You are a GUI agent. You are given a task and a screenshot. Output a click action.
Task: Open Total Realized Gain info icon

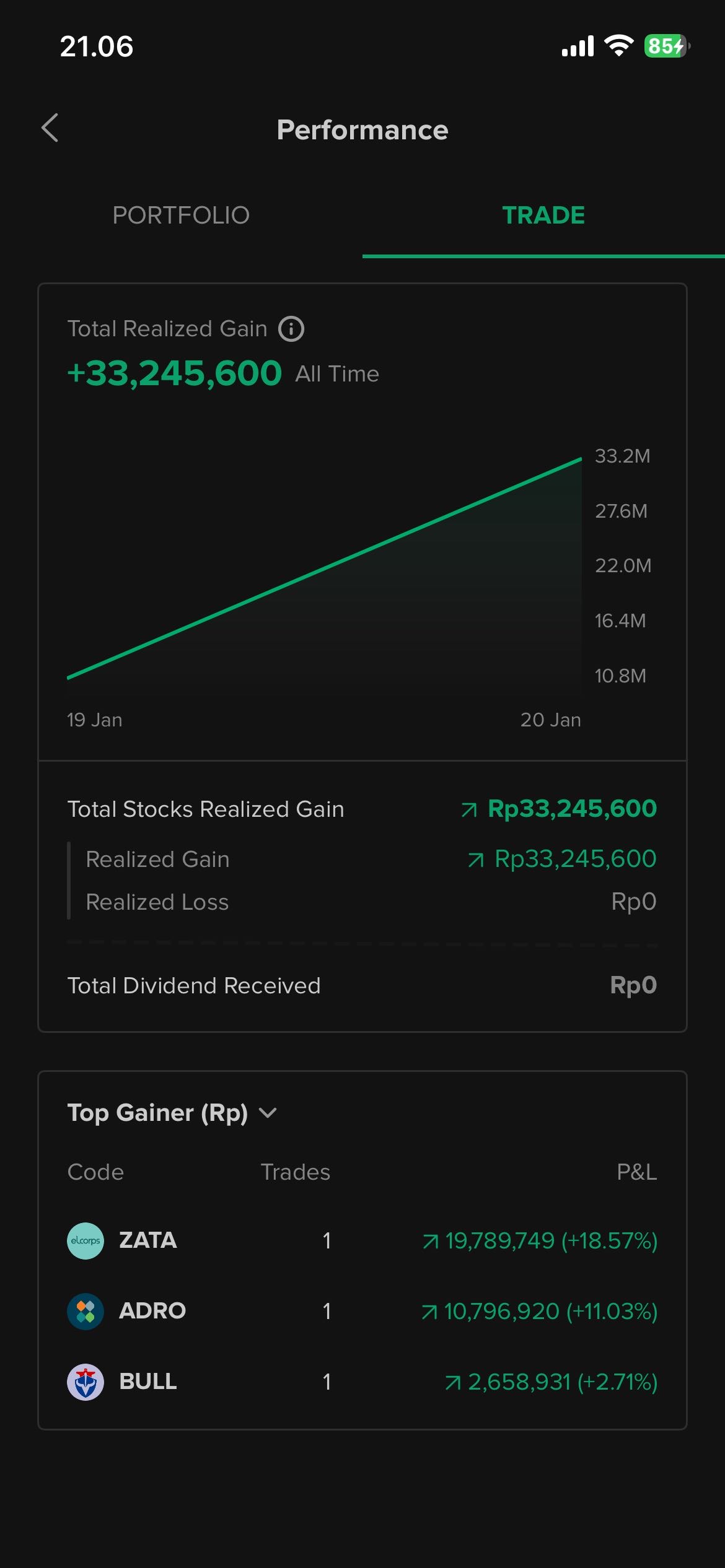[x=291, y=329]
